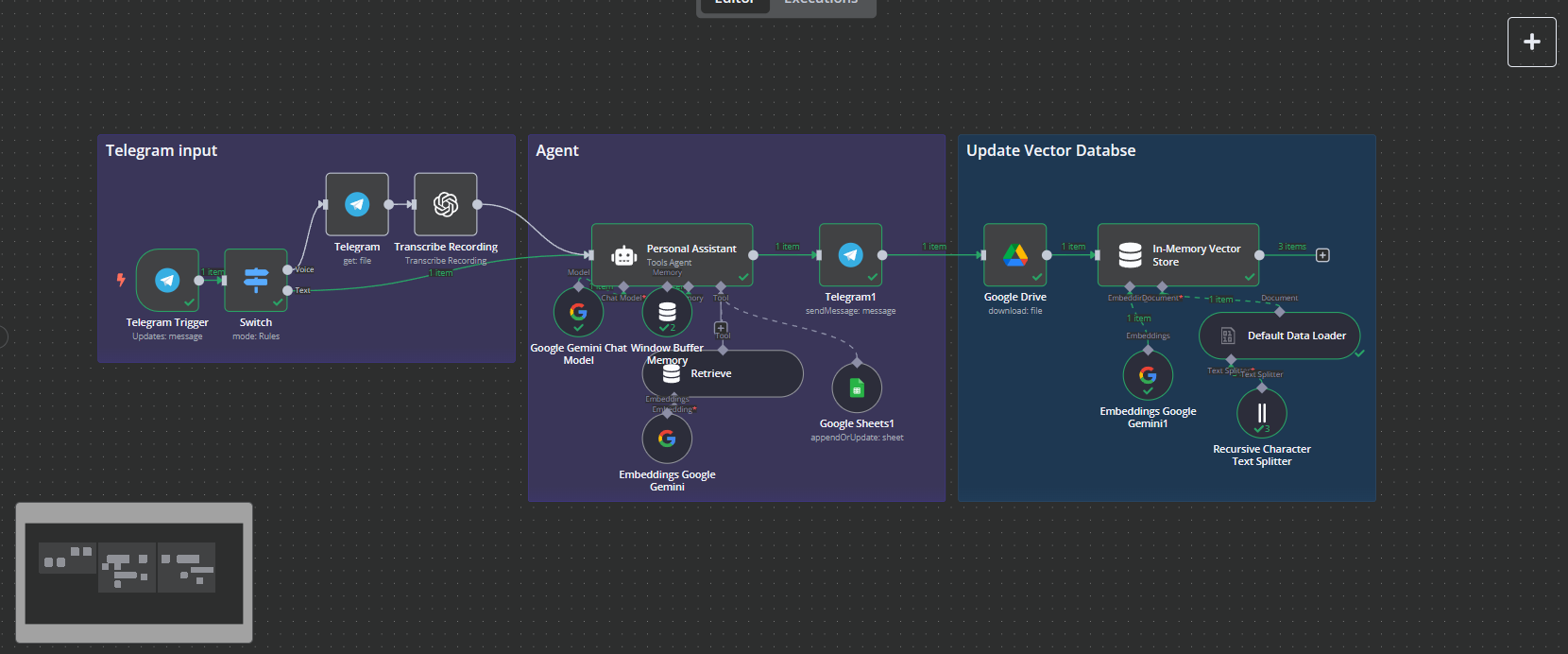
Task: Click the Transcribe Recording OpenAI node
Action: tap(446, 204)
